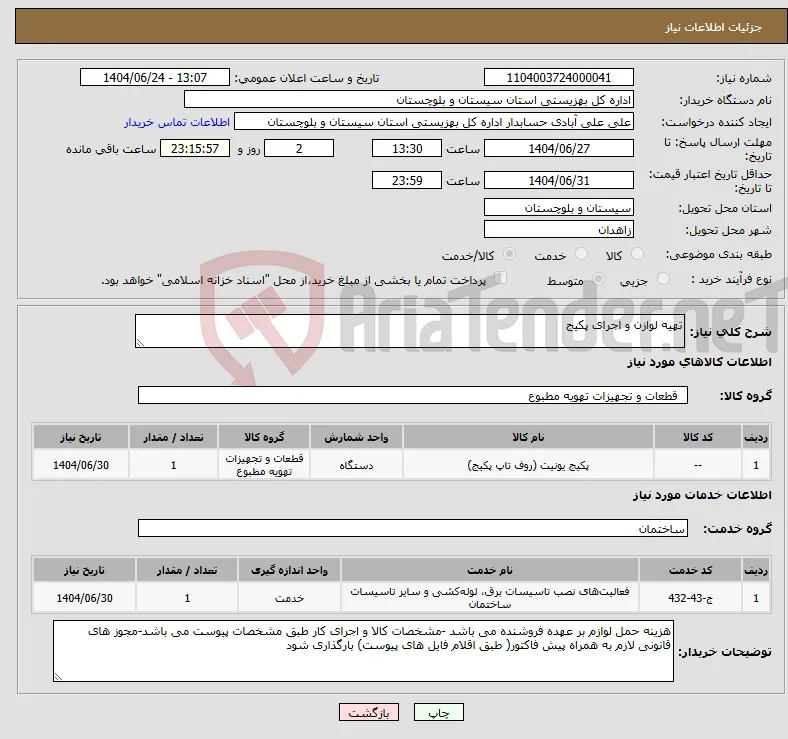Viewport: 788px width, 739px height.
Task: Select the خدمت radio button
Action: (581, 254)
